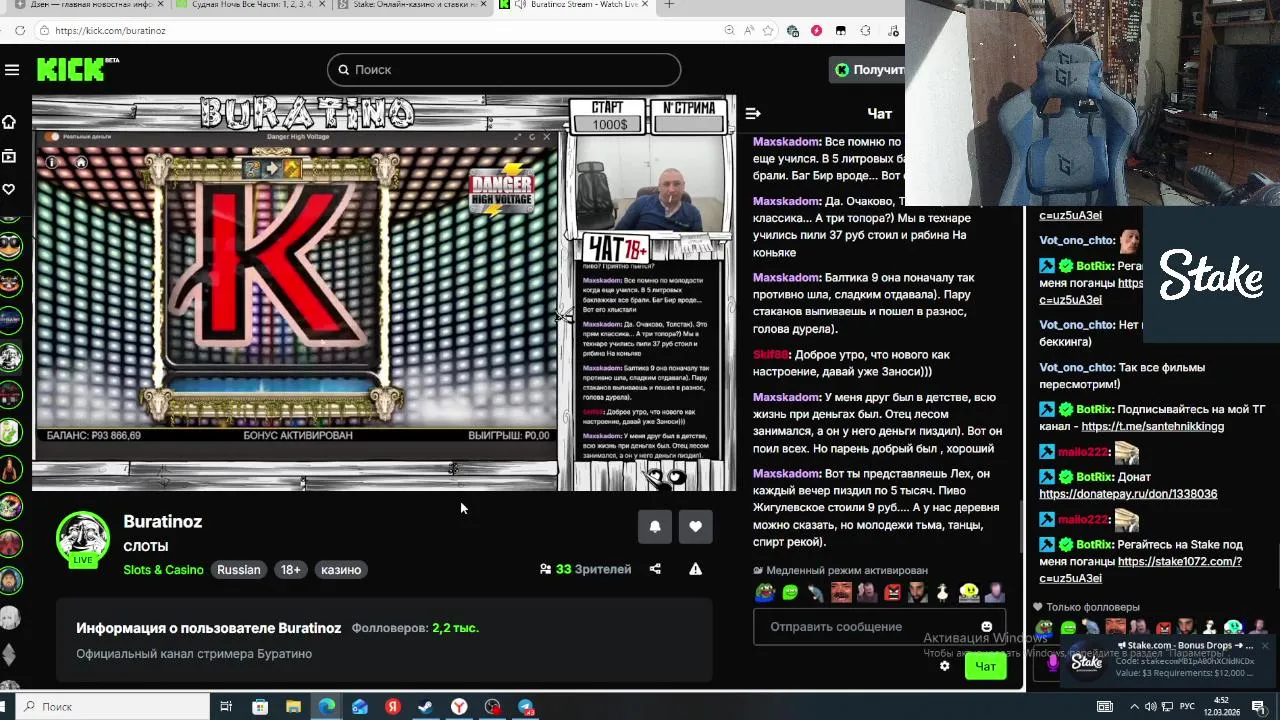This screenshot has width=1280, height=720.
Task: Open browser extensions puzzle icon
Action: tap(865, 31)
